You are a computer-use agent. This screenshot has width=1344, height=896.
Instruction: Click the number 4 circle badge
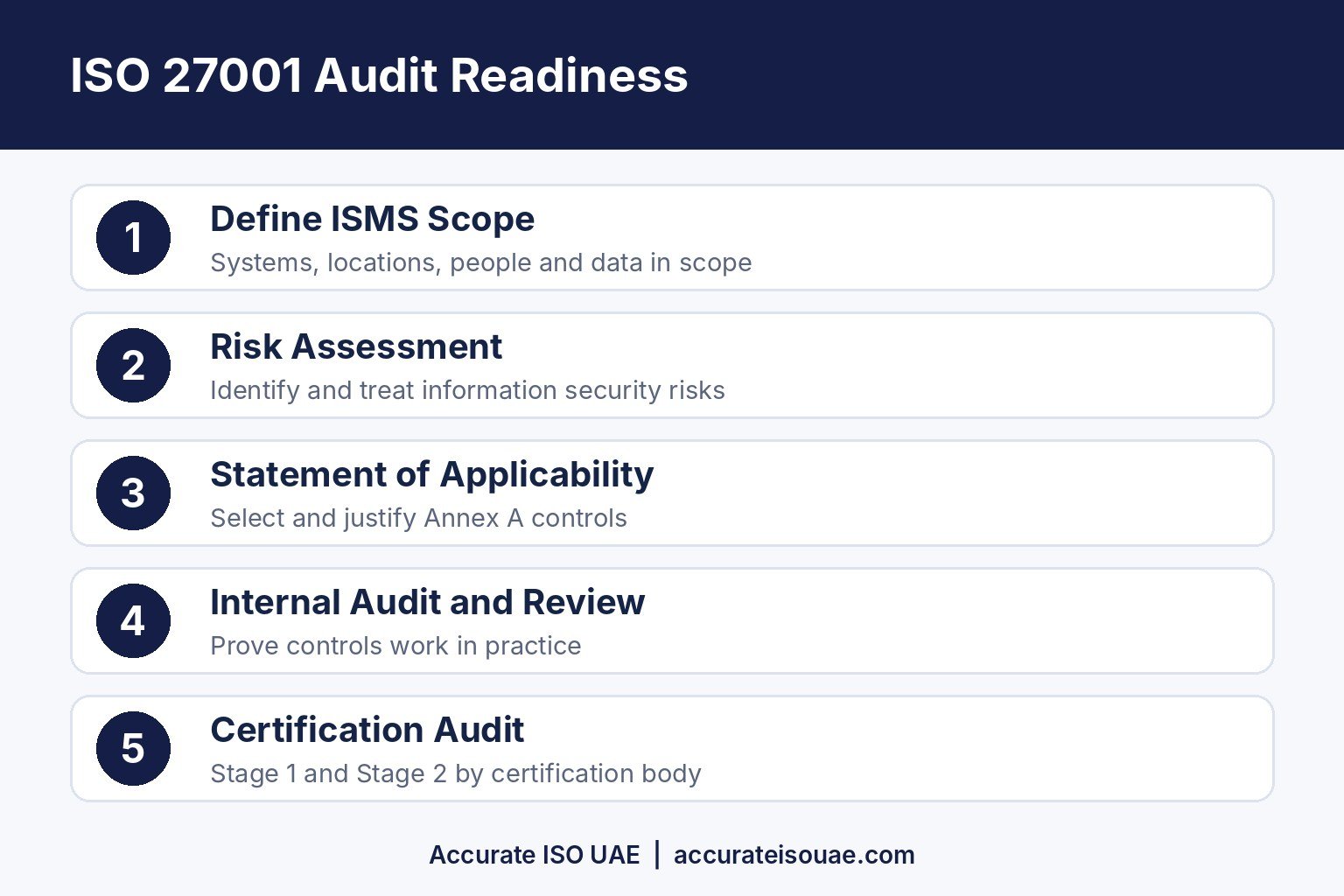[x=133, y=620]
